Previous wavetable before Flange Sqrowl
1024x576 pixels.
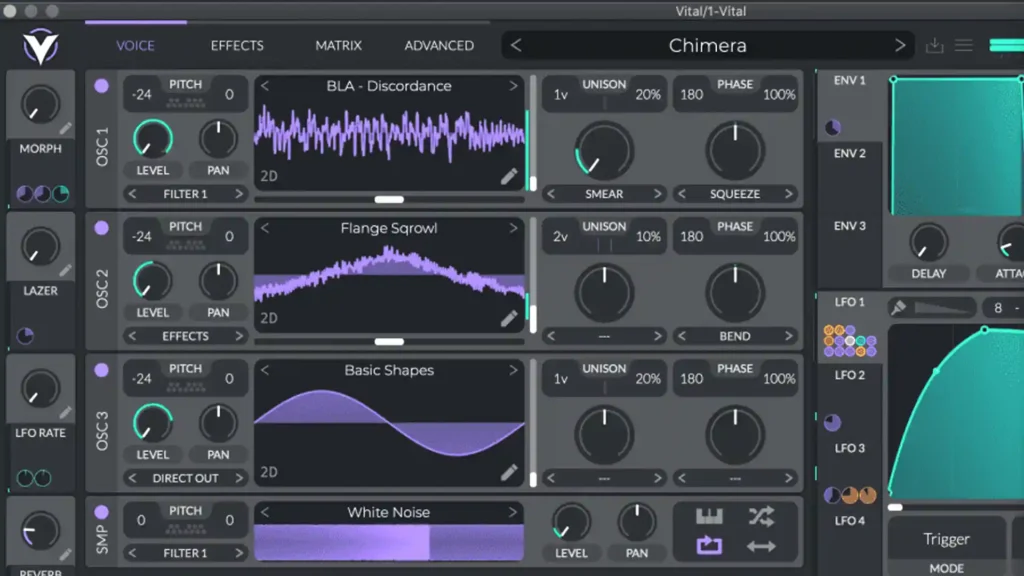tap(264, 228)
